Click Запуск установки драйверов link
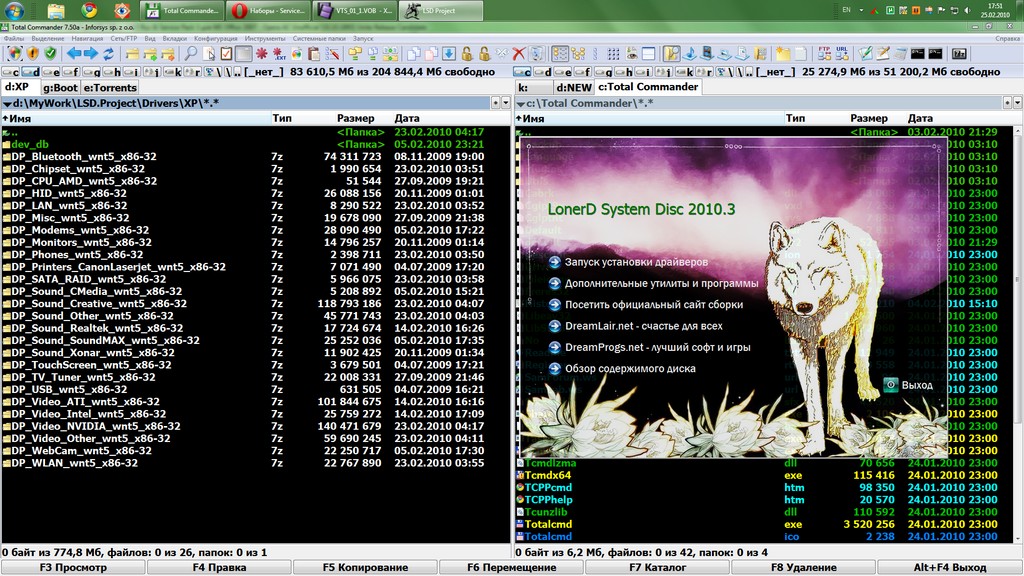Viewport: 1024px width, 576px height. [x=636, y=262]
